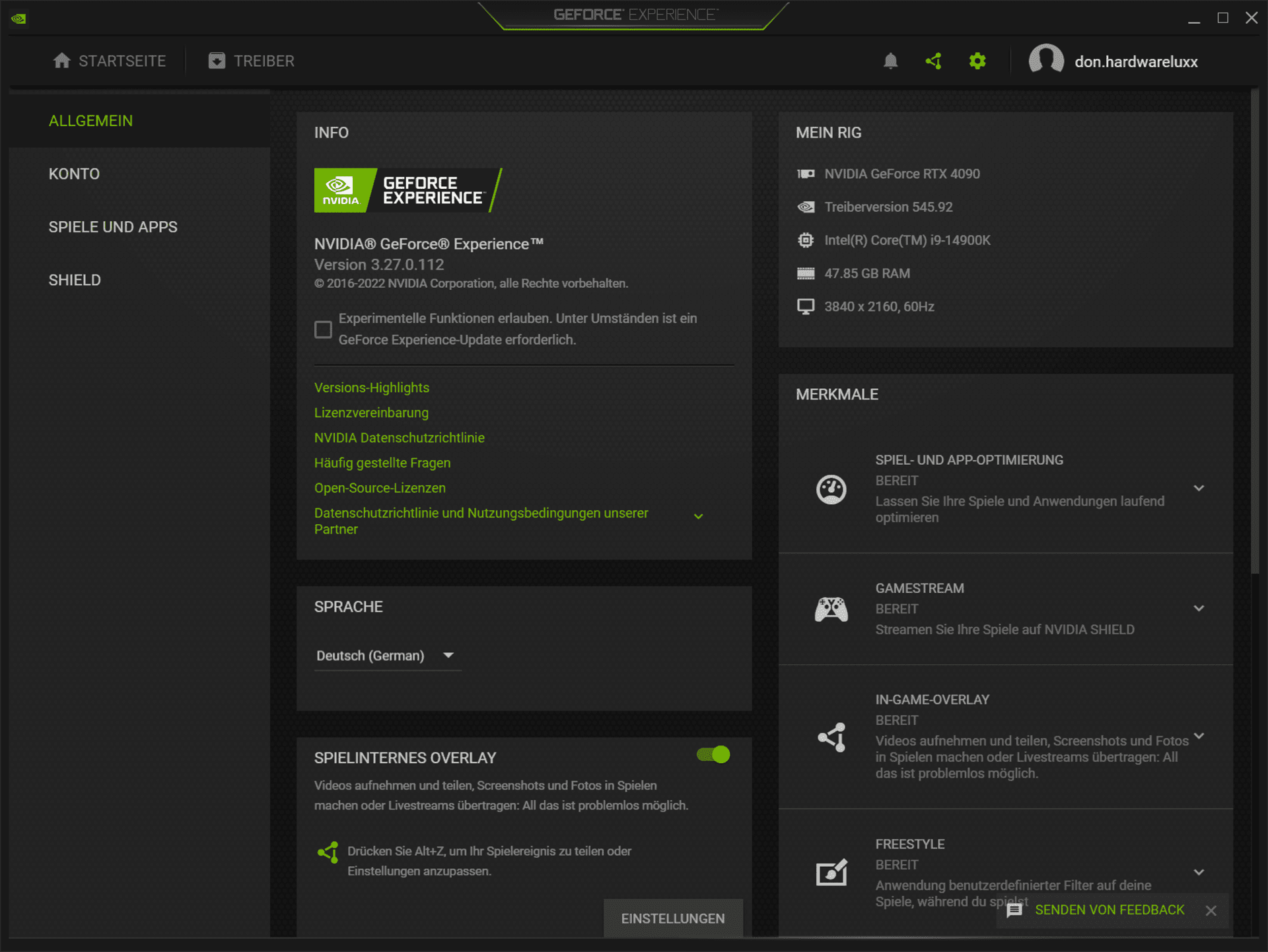Click the 'Treiberversion 545.92' text
Screen dimensions: 1268x952
click(x=888, y=207)
